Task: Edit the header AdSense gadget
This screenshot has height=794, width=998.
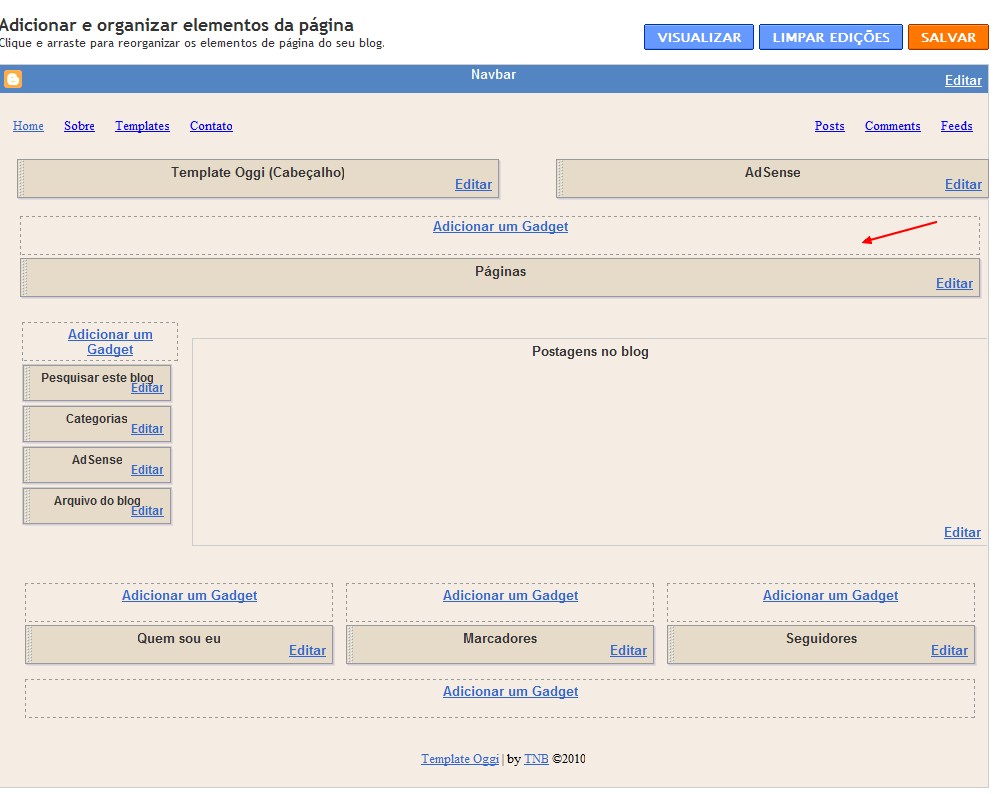Action: click(962, 184)
